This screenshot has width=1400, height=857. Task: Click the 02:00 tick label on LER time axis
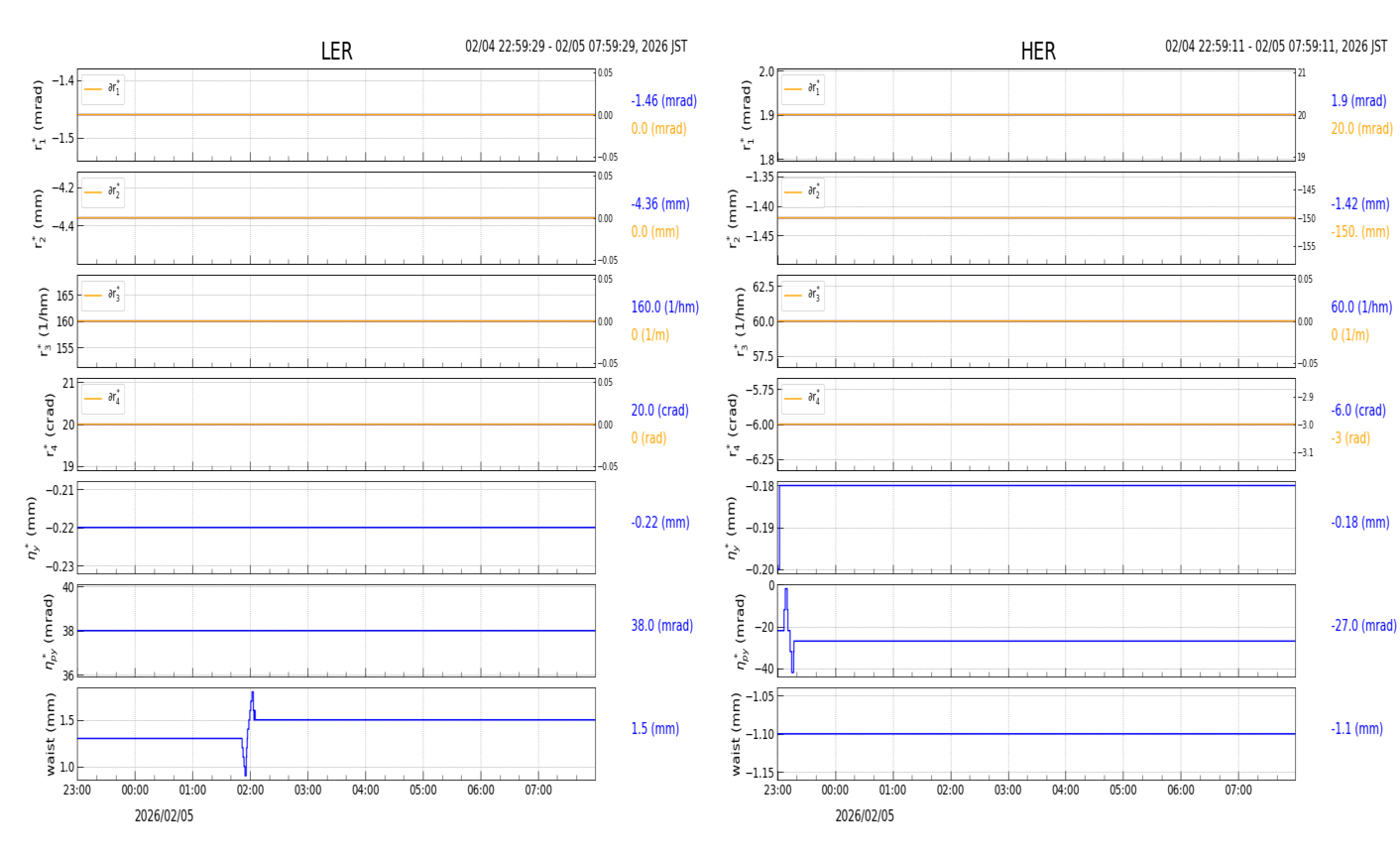coord(250,791)
